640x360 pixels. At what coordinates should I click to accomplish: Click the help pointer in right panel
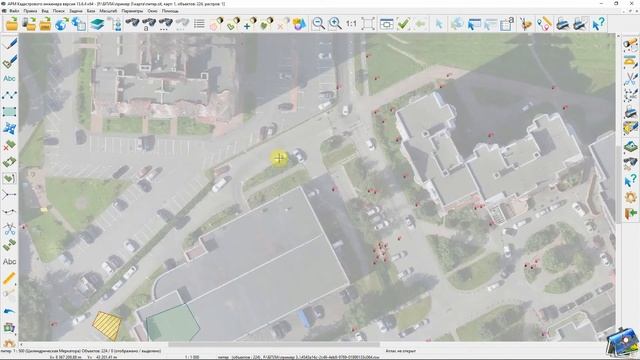tap(630, 180)
